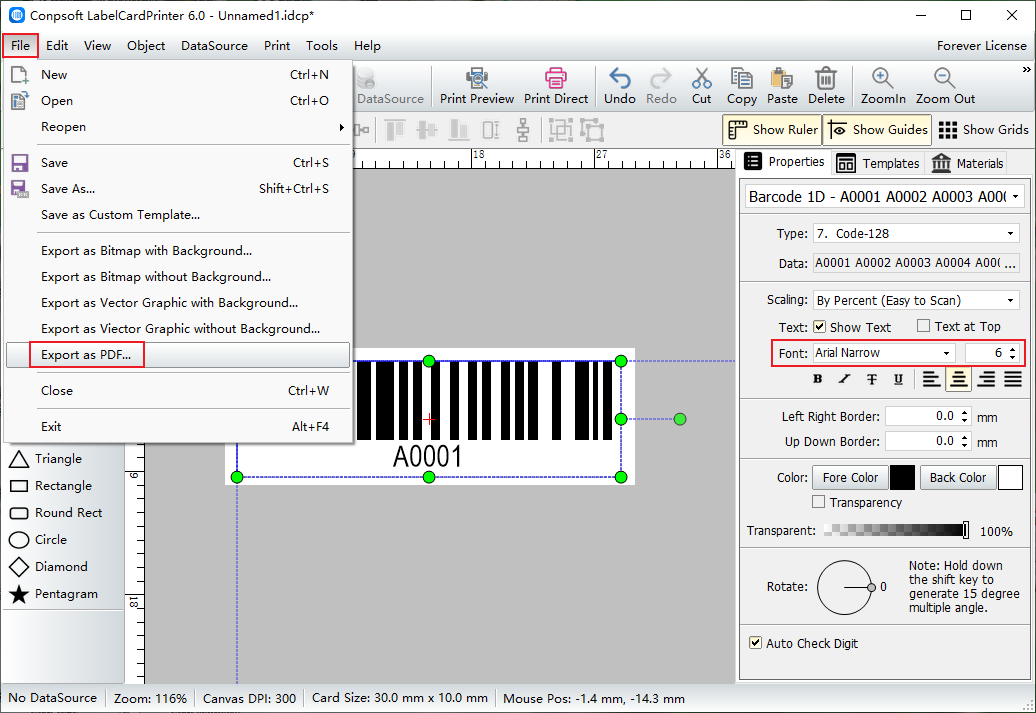Toggle the Show Text checkbox

coord(819,326)
